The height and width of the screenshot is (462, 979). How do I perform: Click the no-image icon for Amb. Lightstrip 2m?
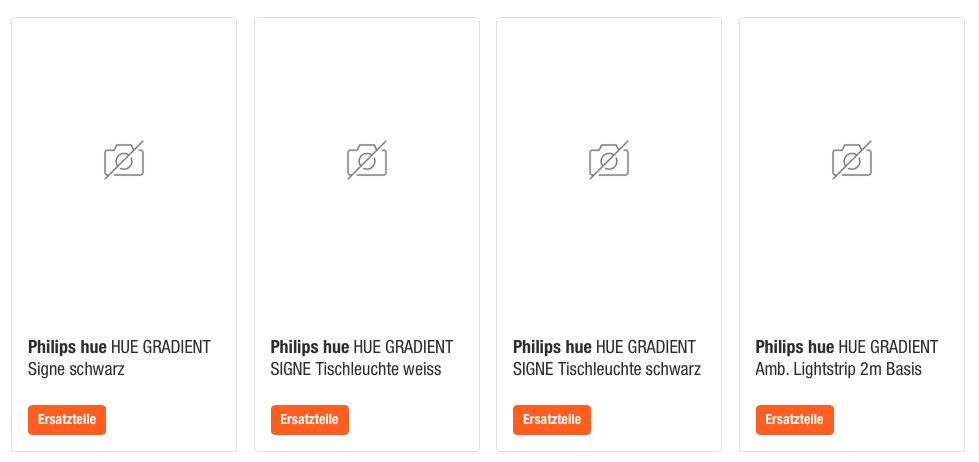coord(852,160)
